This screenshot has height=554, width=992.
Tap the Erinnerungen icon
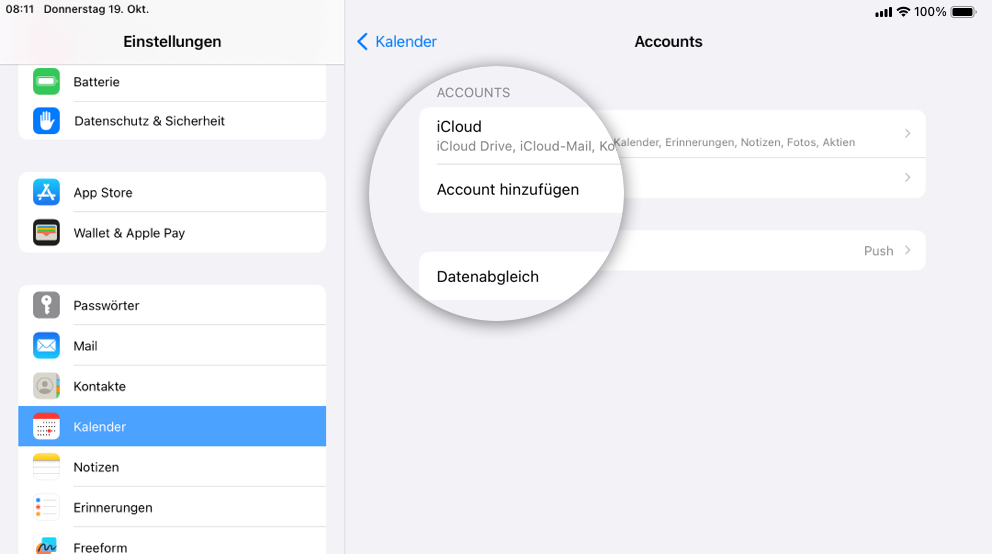point(46,508)
